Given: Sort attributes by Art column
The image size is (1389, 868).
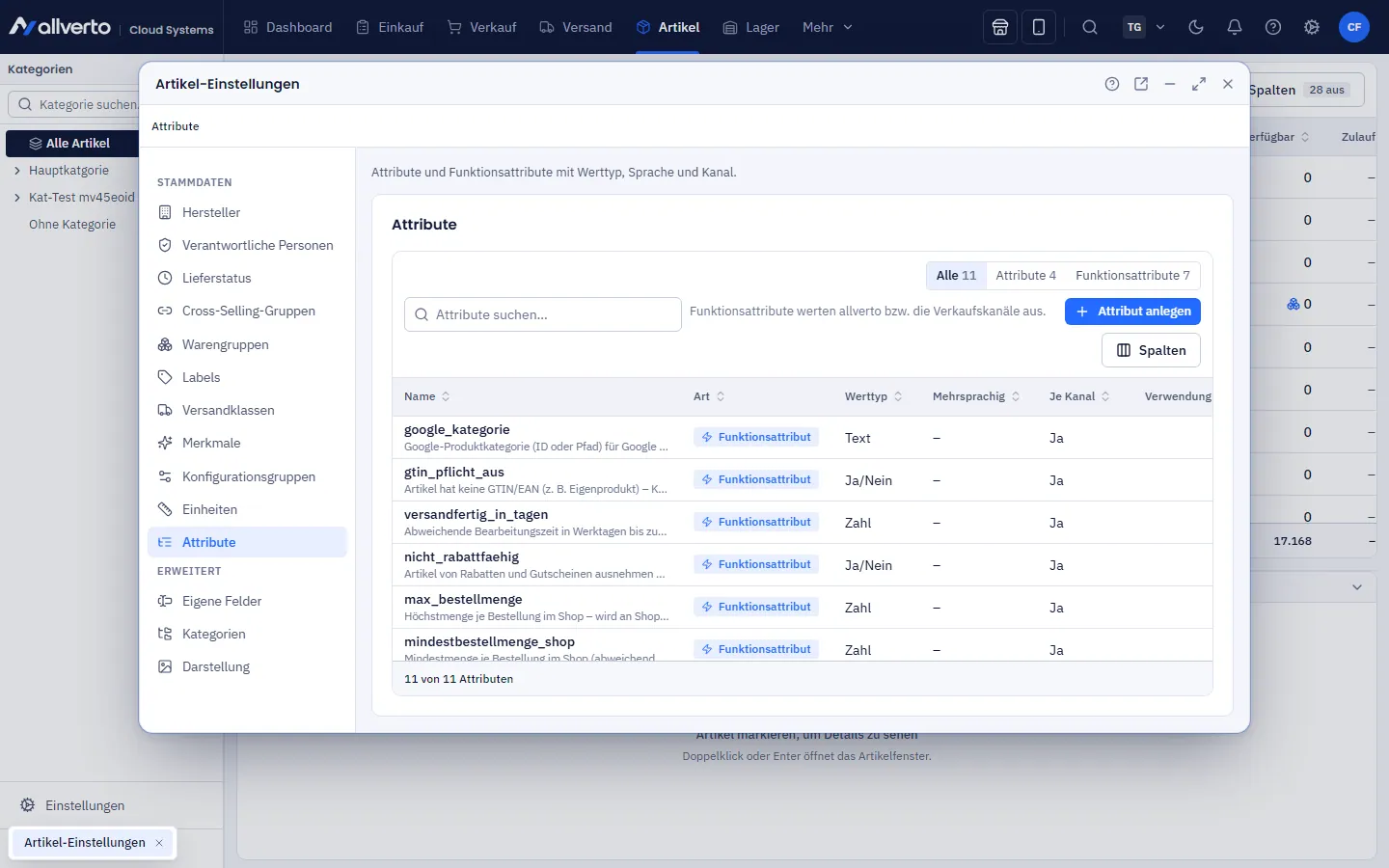Looking at the screenshot, I should [x=709, y=396].
